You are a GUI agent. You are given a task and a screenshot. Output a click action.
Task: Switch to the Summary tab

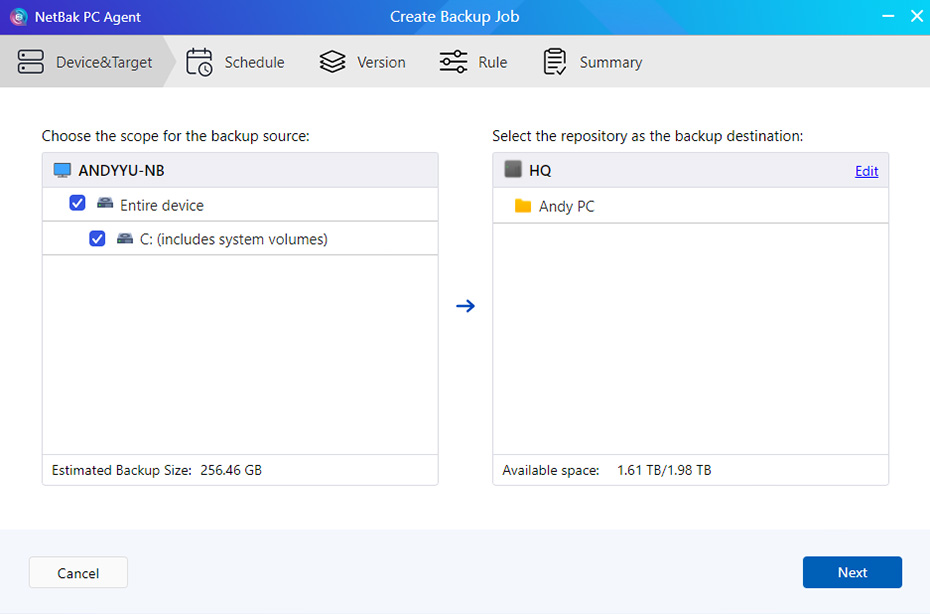point(610,62)
